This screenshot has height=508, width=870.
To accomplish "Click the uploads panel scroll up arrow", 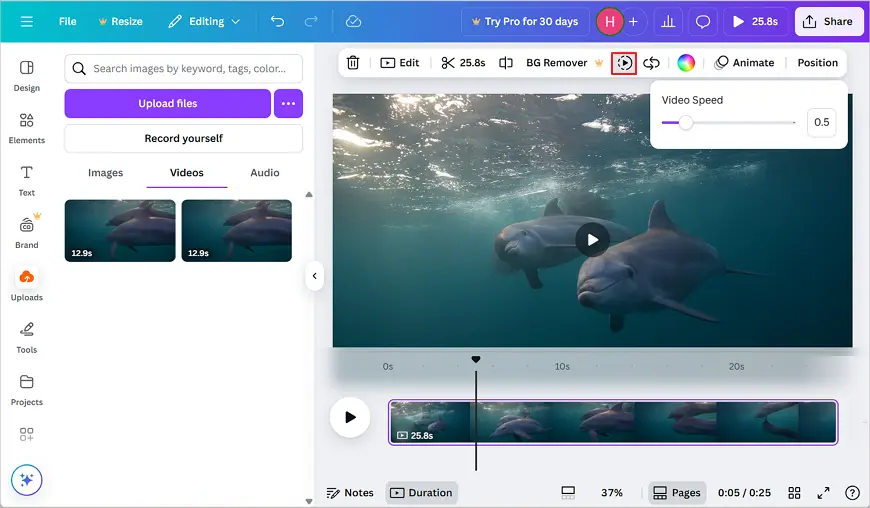I will pos(309,195).
